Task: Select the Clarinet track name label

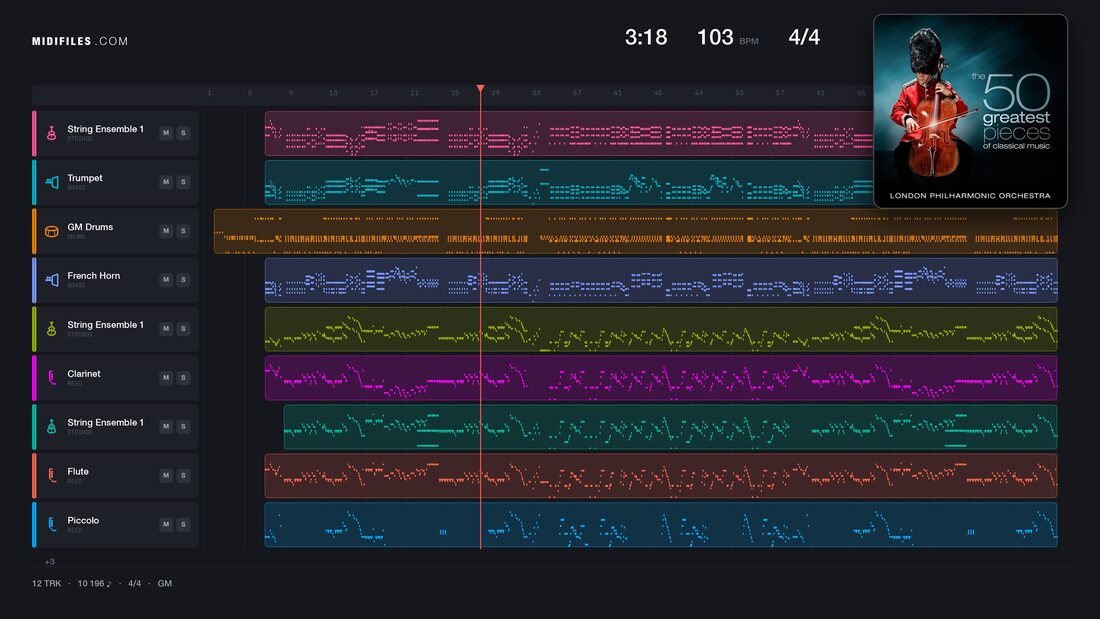Action: coord(83,373)
